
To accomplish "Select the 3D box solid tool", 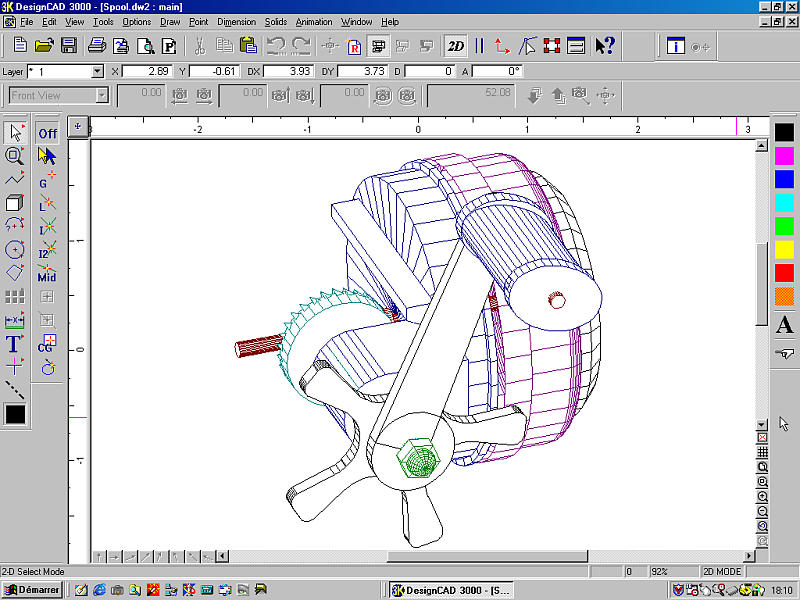I will (14, 203).
